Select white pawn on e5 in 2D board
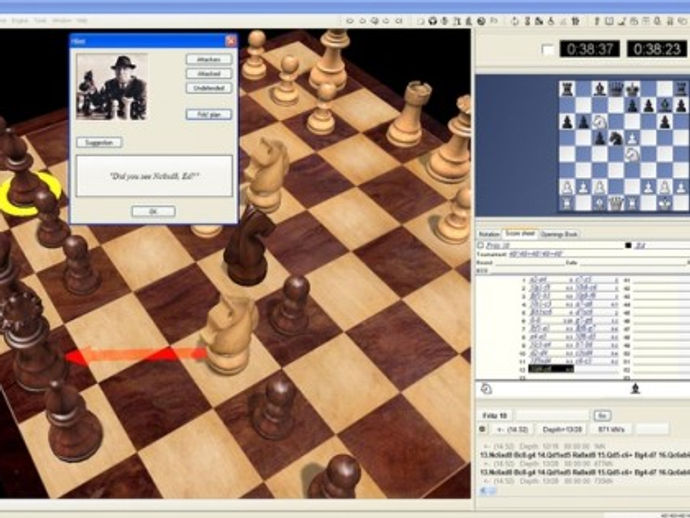The height and width of the screenshot is (518, 690). 632,138
